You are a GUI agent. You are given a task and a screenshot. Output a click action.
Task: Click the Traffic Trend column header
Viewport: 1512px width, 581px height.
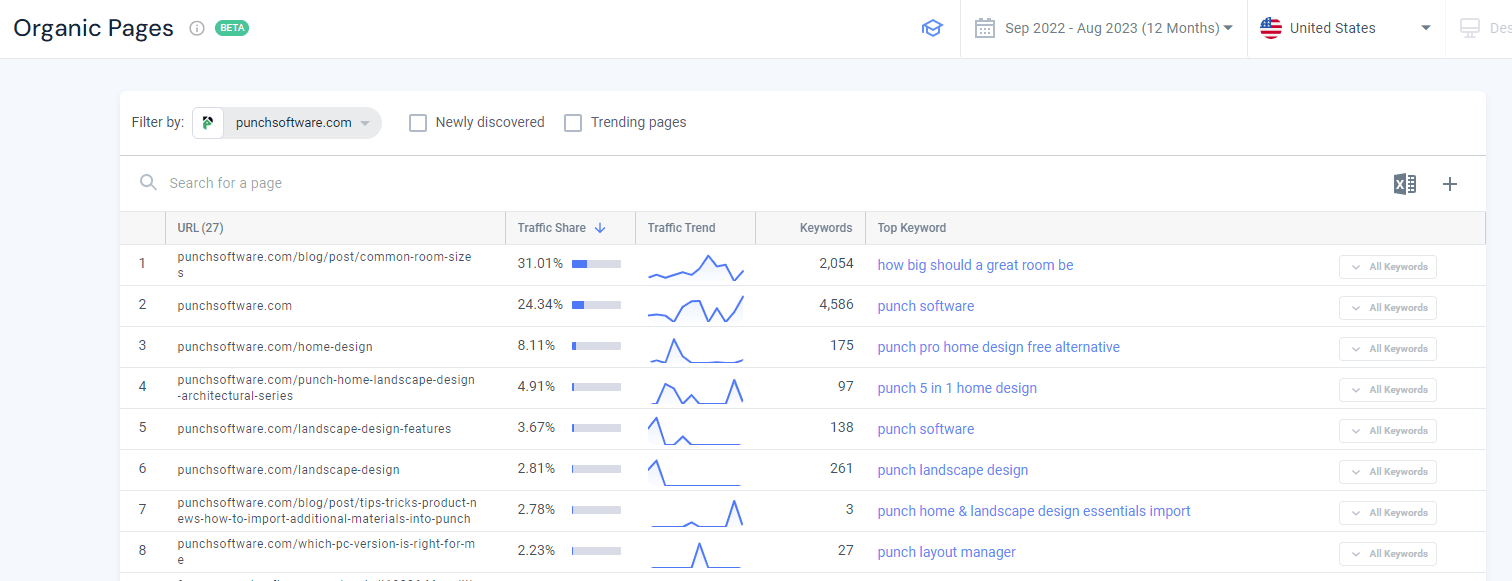tap(681, 228)
